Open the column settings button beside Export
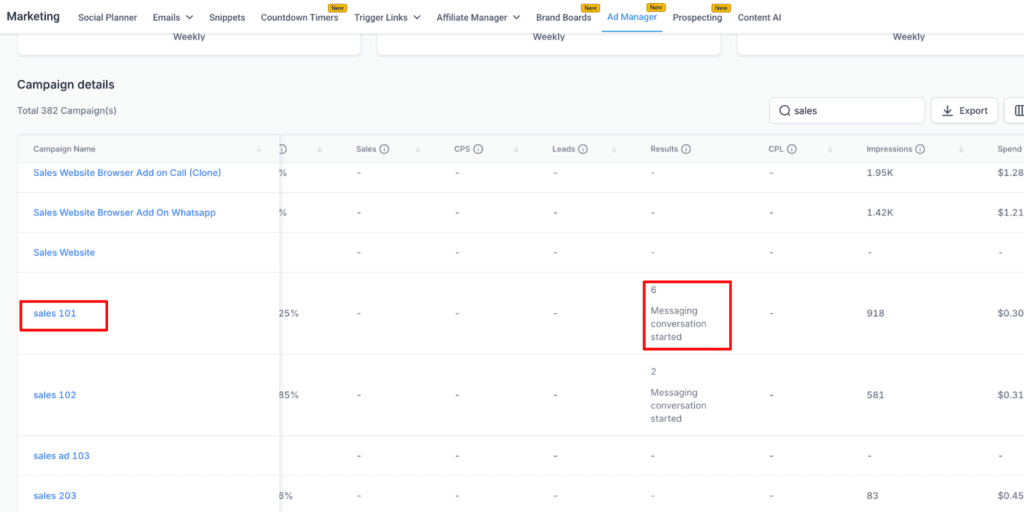Viewport: 1024px width, 512px height. 1015,111
